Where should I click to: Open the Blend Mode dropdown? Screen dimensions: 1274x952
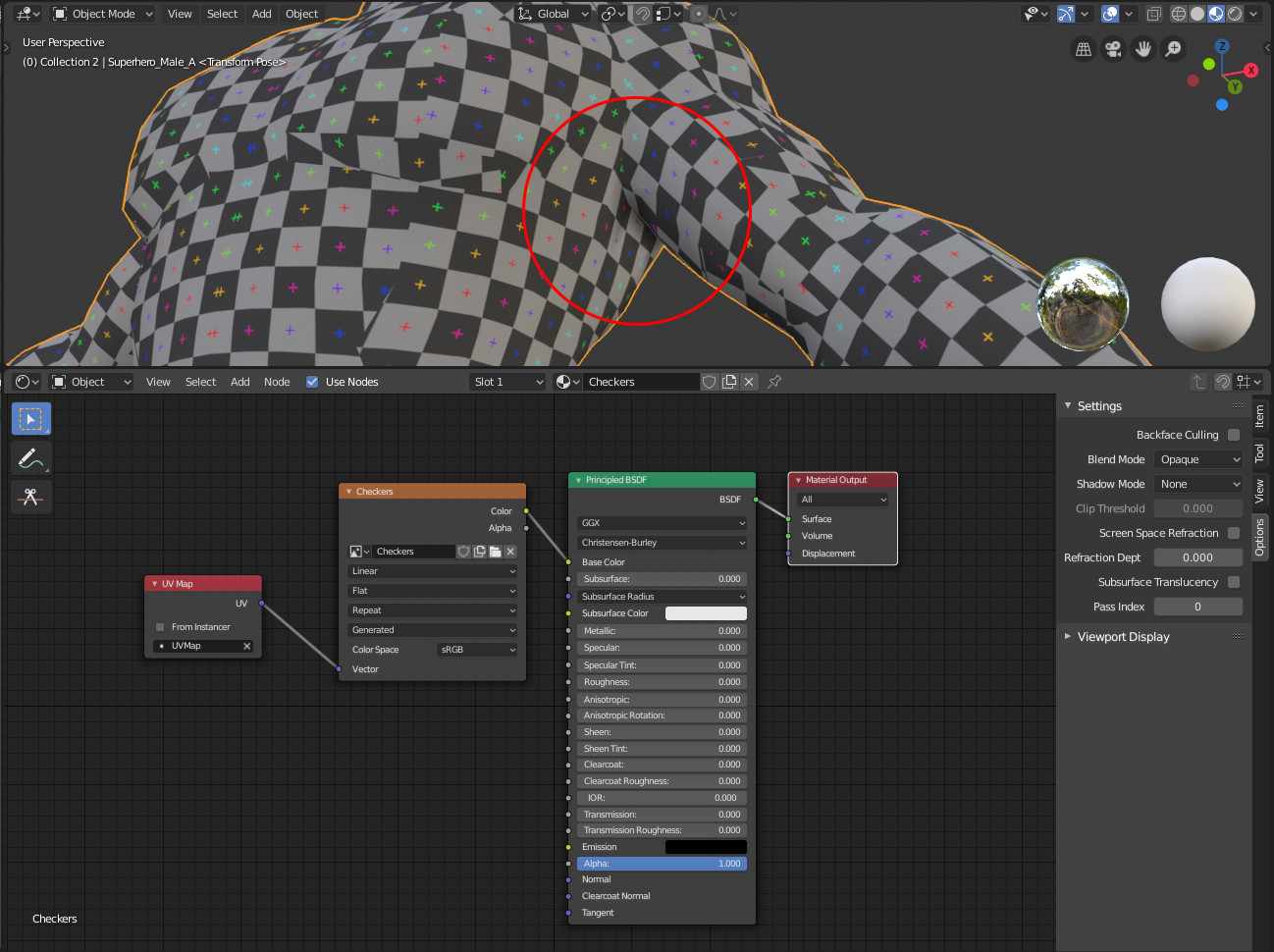(1197, 459)
